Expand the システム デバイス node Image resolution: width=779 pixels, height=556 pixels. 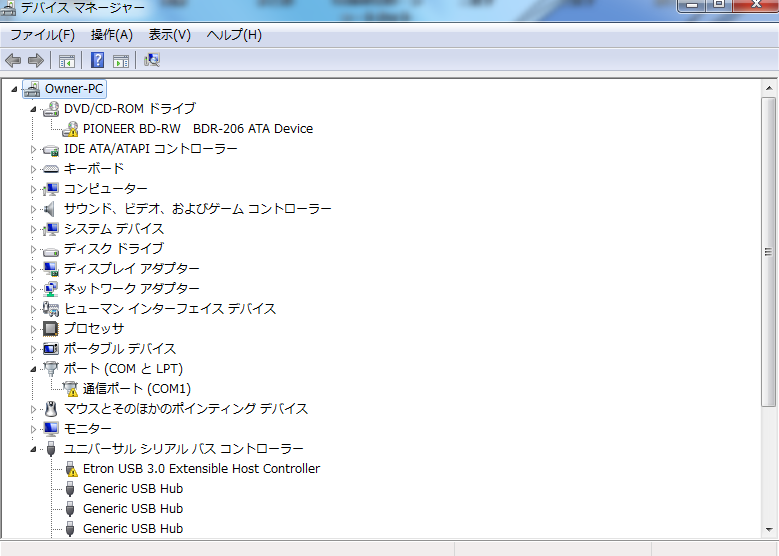pyautogui.click(x=33, y=229)
